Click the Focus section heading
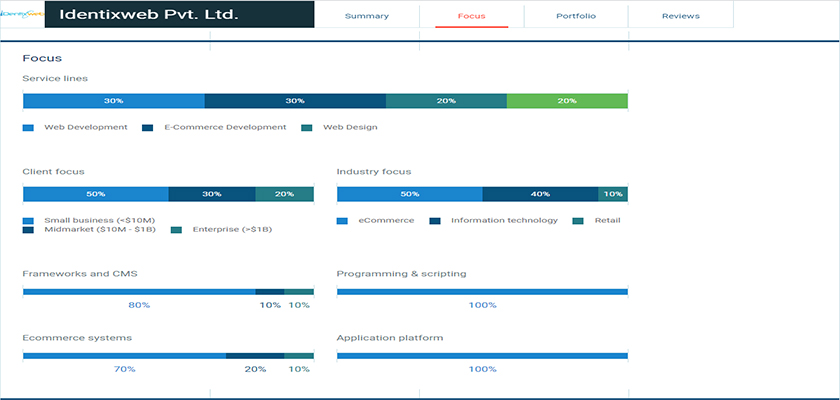 point(42,58)
